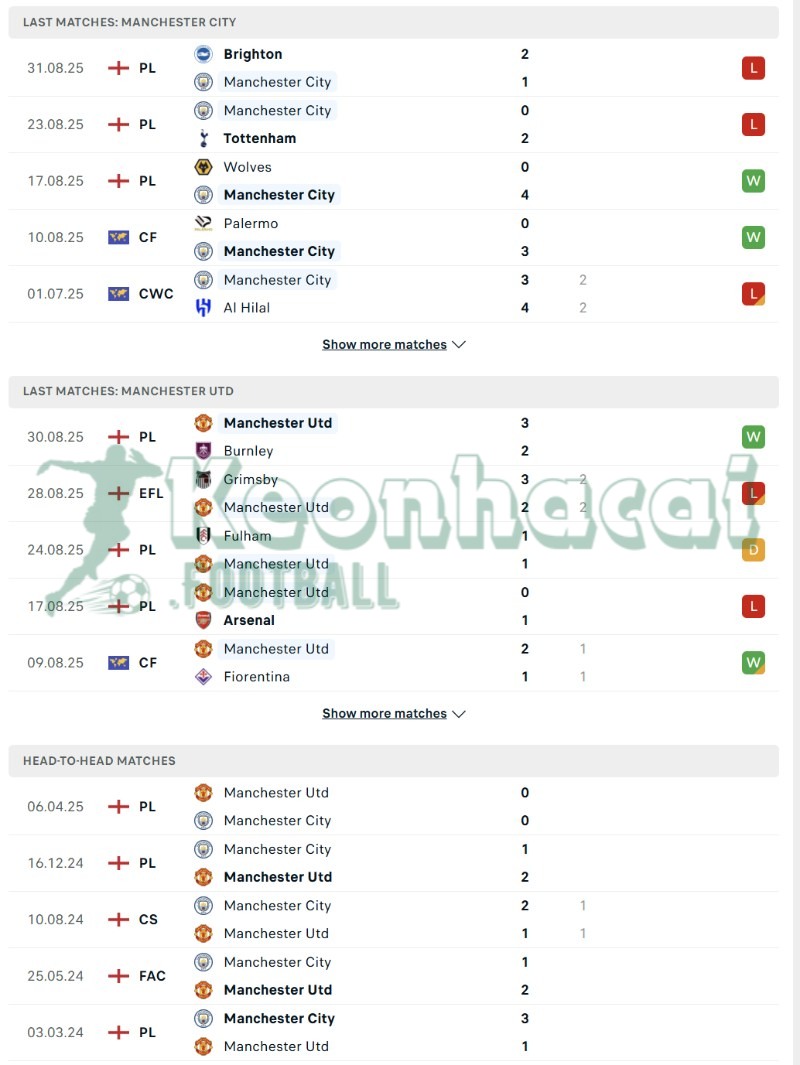Screen dimensions: 800x1065
Task: Select the Tottenham club logo
Action: point(205,138)
